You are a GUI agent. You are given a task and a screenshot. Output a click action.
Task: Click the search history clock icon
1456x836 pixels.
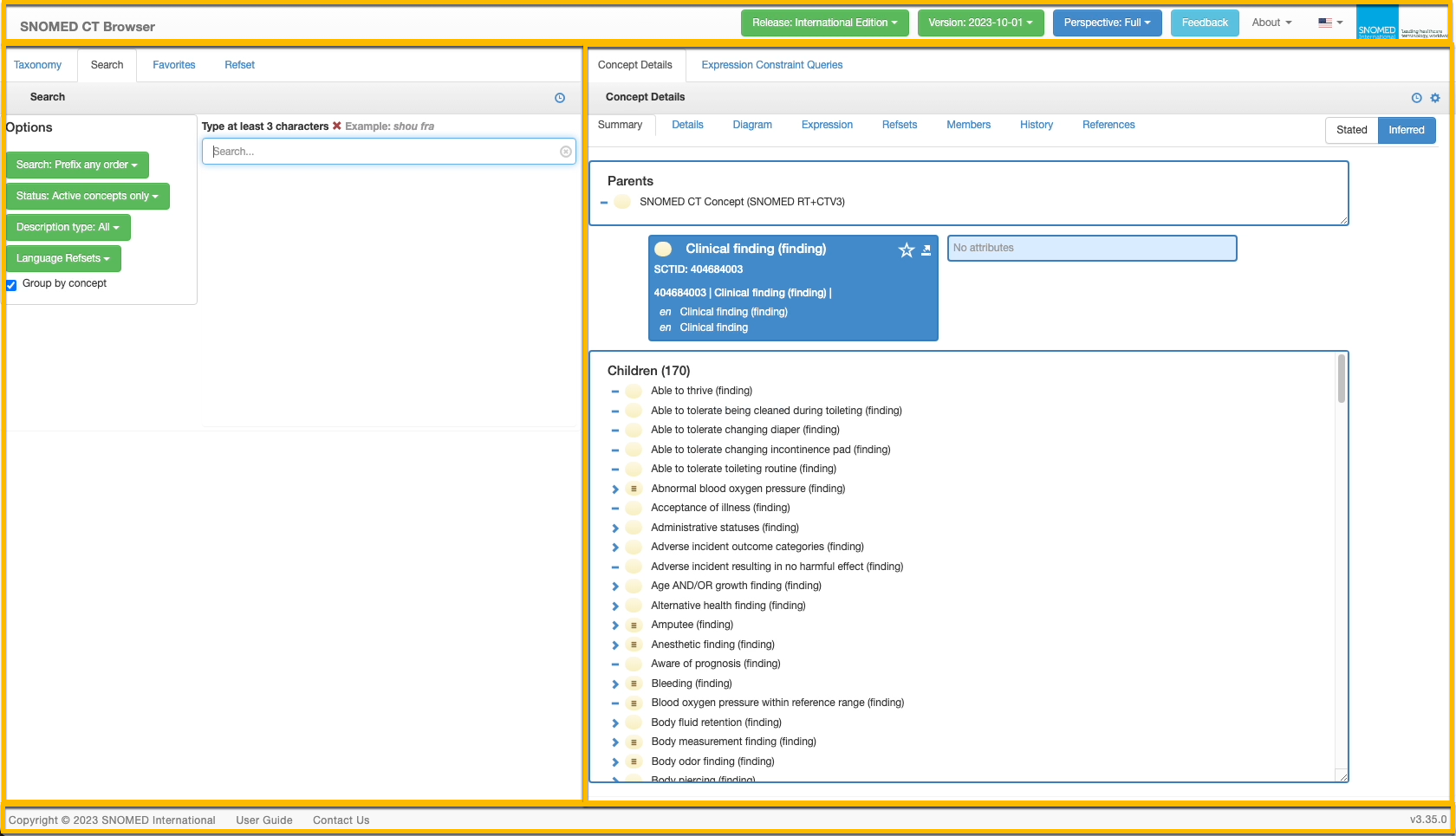(560, 98)
